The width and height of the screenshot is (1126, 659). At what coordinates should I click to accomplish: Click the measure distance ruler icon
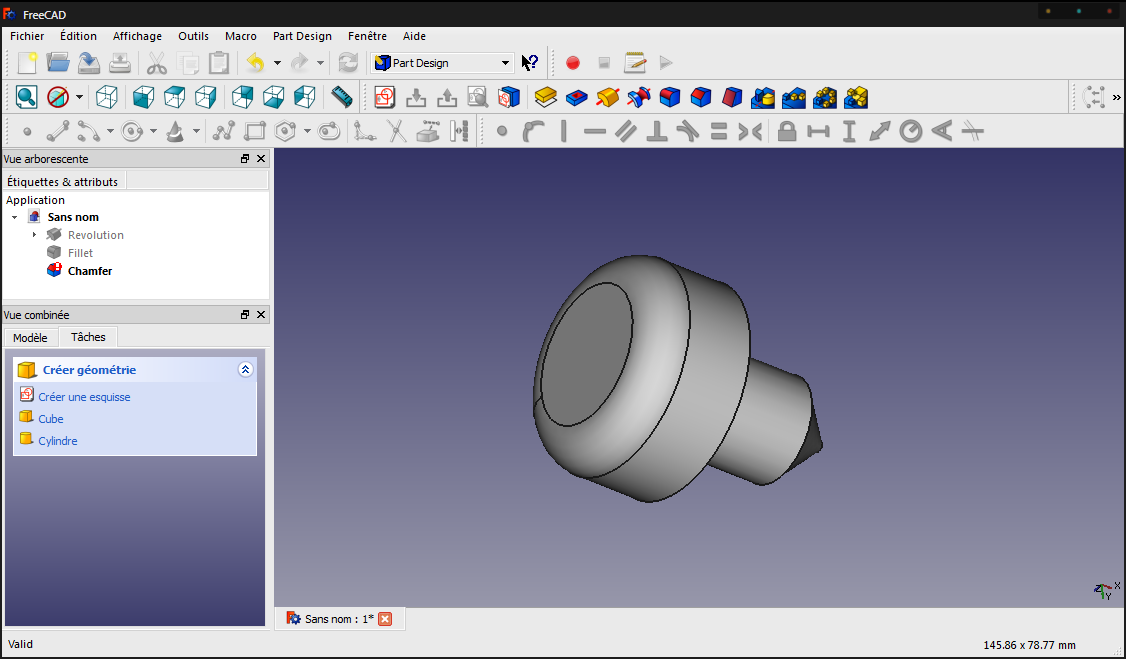click(x=341, y=97)
